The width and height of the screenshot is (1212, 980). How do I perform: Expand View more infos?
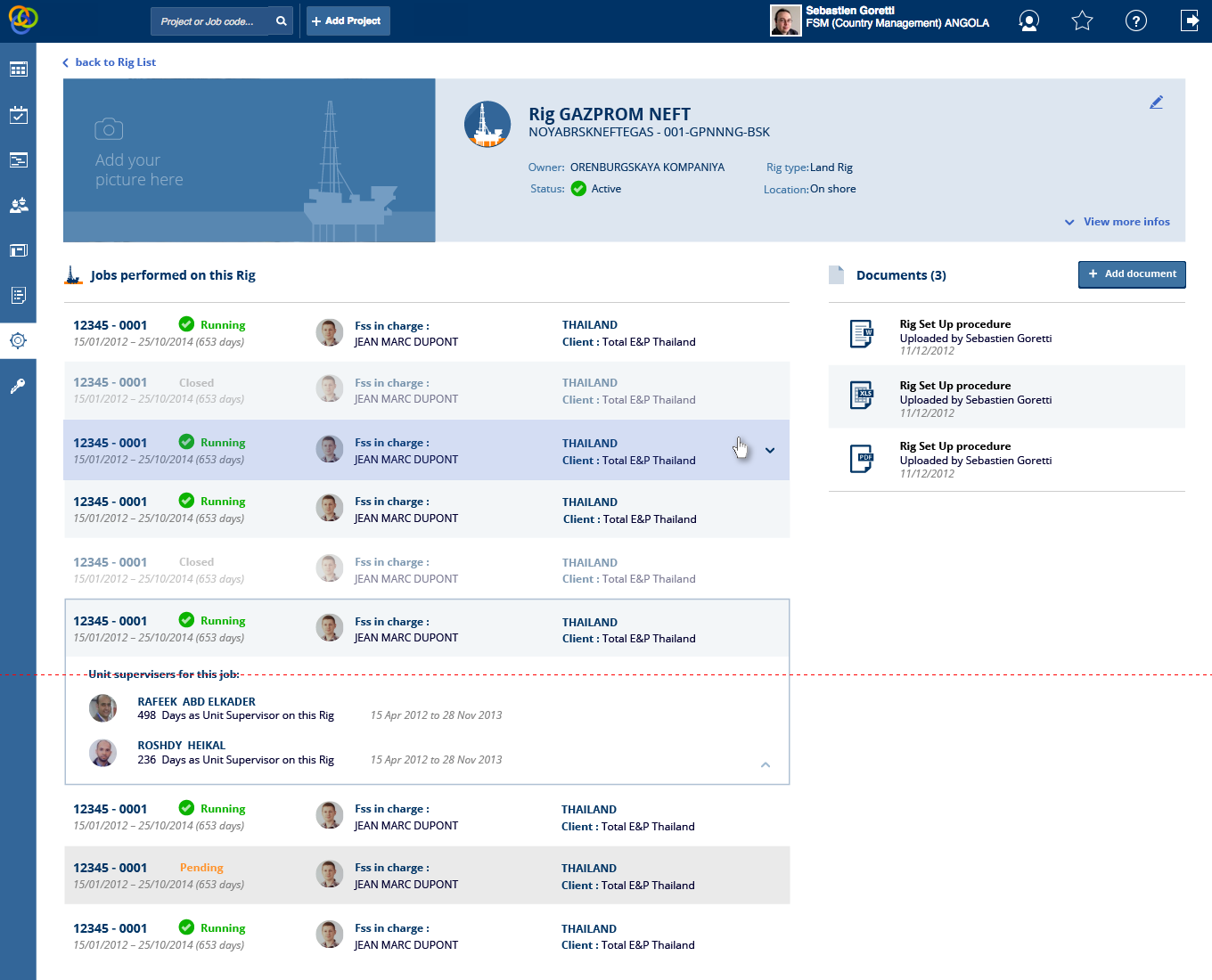click(1118, 222)
